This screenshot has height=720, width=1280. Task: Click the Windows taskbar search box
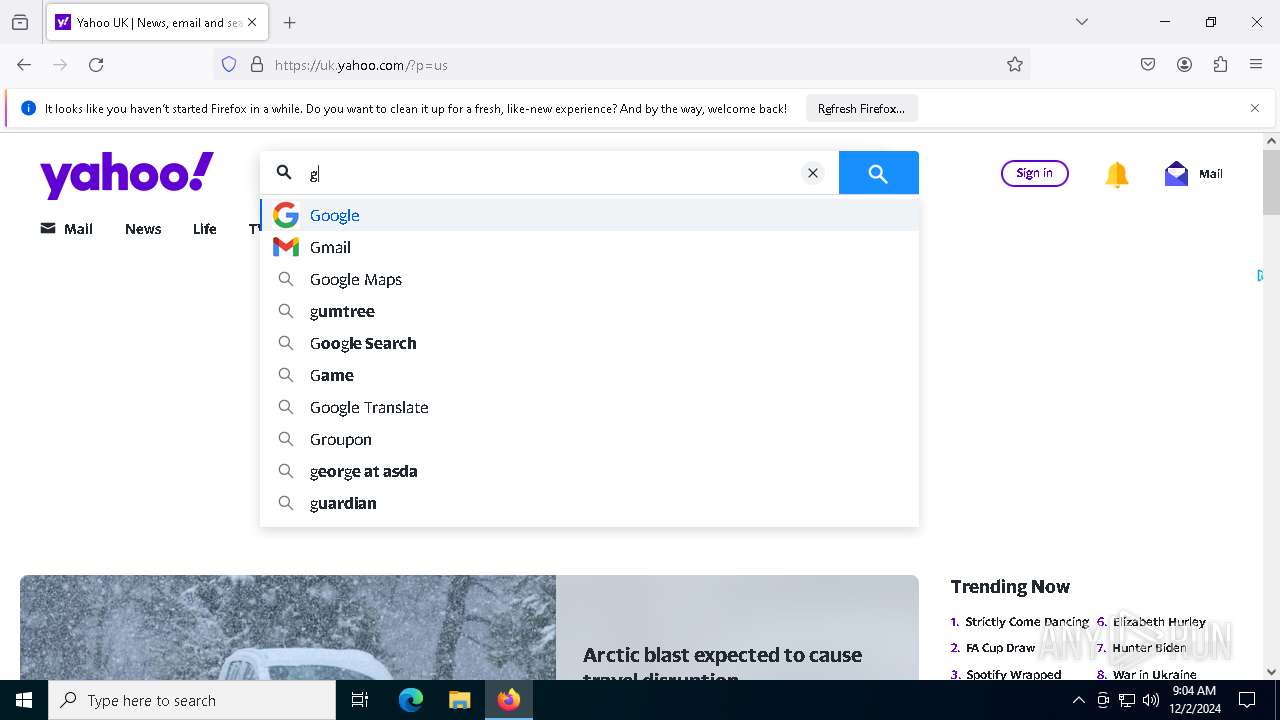pos(192,700)
